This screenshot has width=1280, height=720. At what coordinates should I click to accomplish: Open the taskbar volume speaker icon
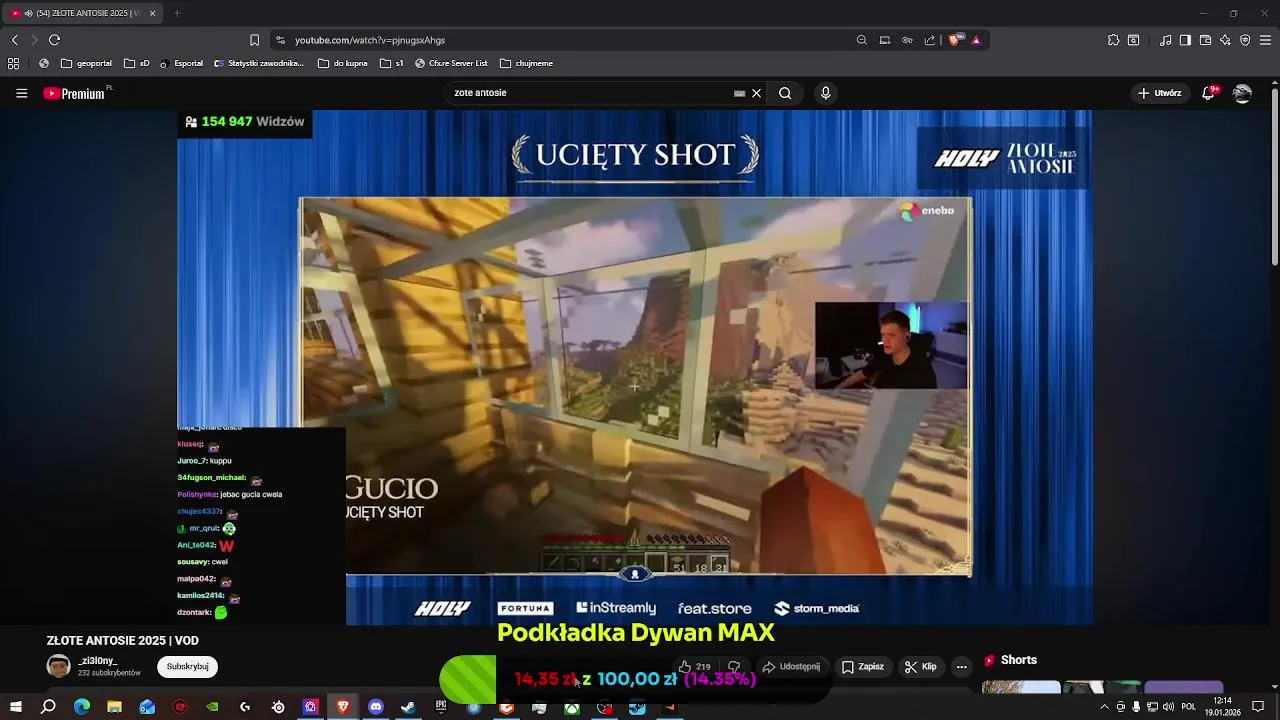[1169, 707]
